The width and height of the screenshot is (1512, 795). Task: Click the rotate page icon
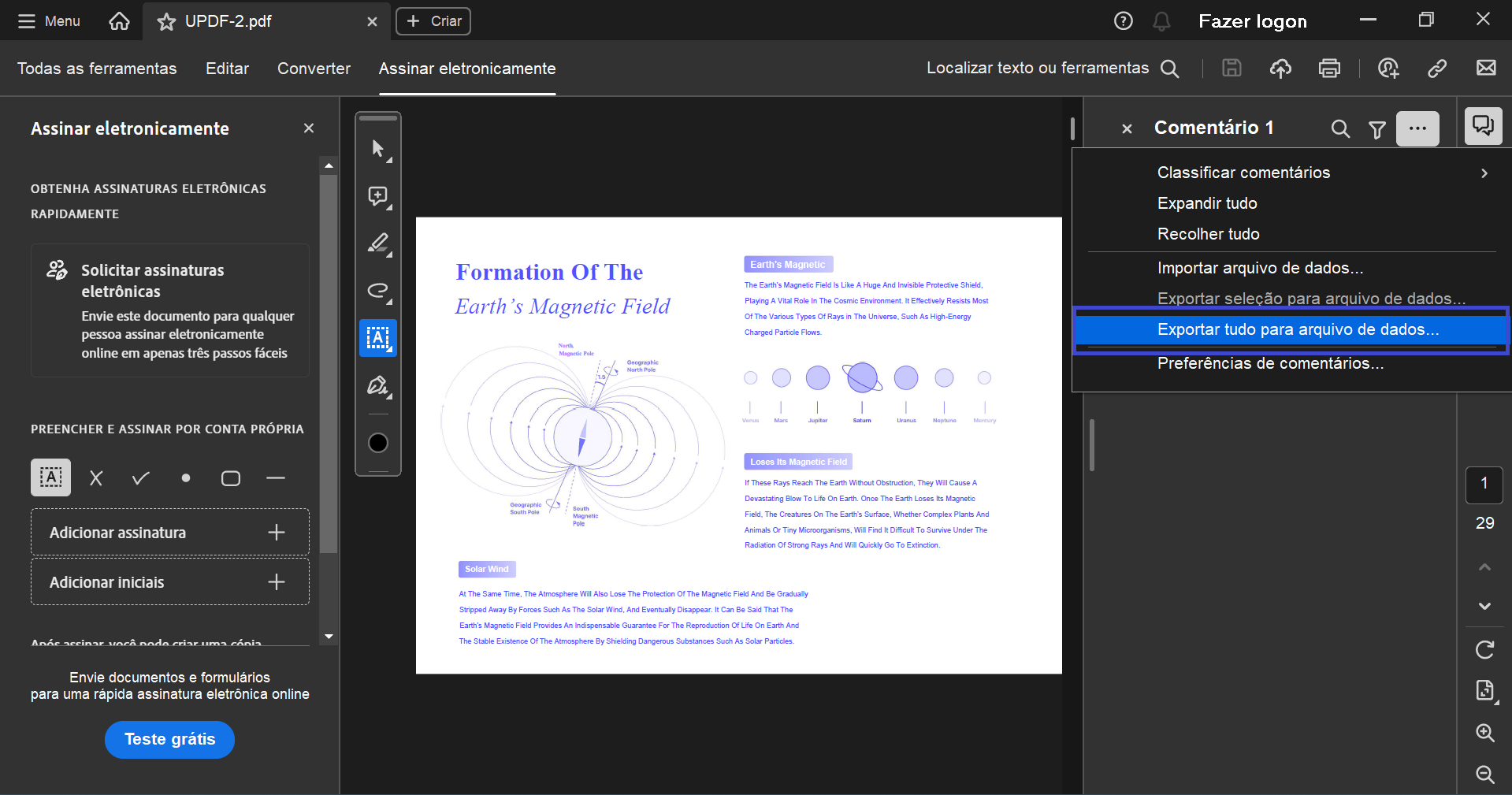[1484, 650]
